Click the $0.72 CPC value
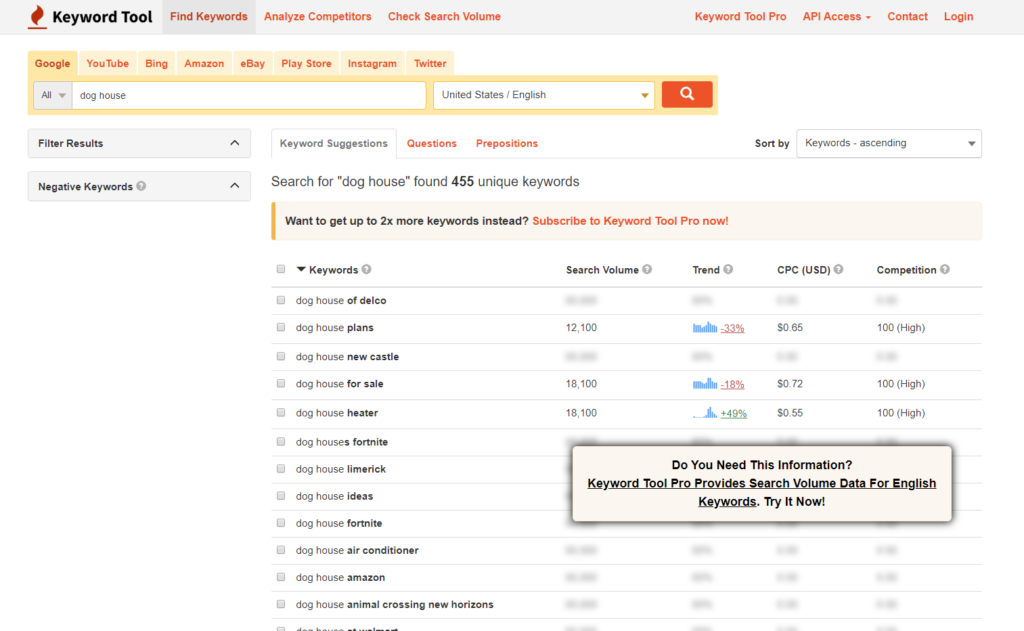 (x=790, y=383)
